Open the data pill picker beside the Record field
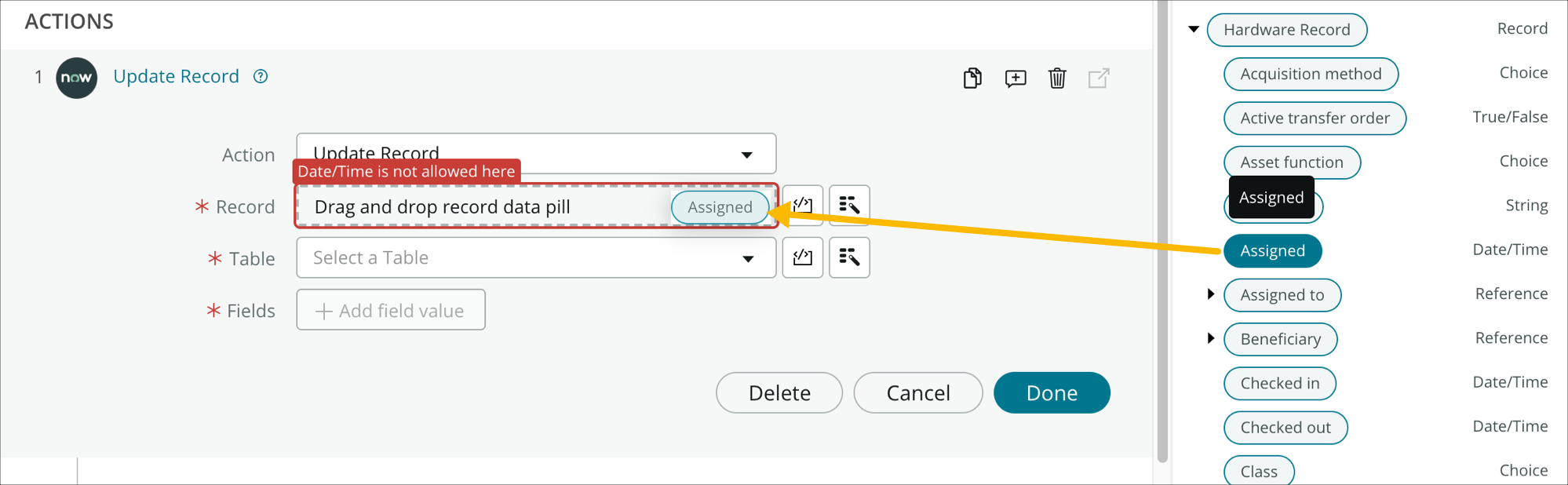Image resolution: width=1568 pixels, height=485 pixels. (849, 204)
